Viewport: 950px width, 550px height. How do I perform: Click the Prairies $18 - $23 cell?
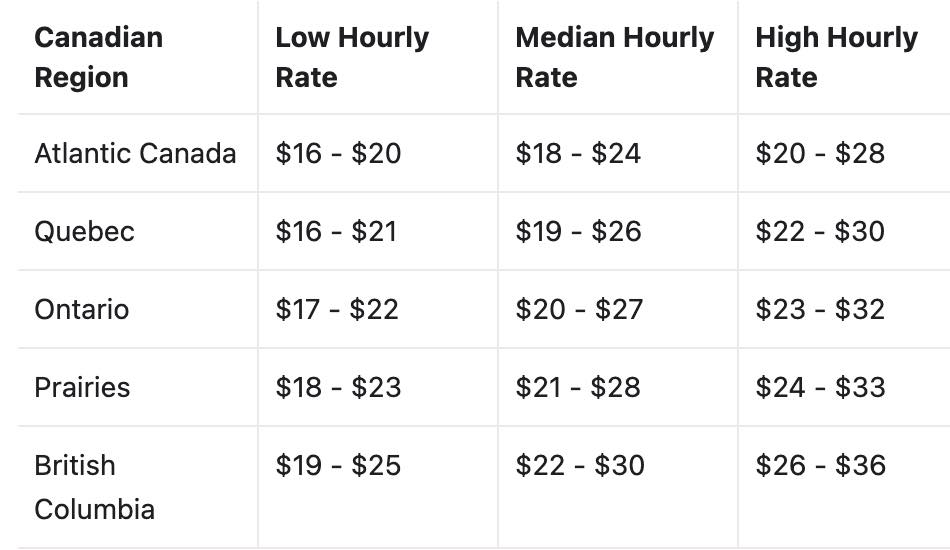[x=338, y=388]
